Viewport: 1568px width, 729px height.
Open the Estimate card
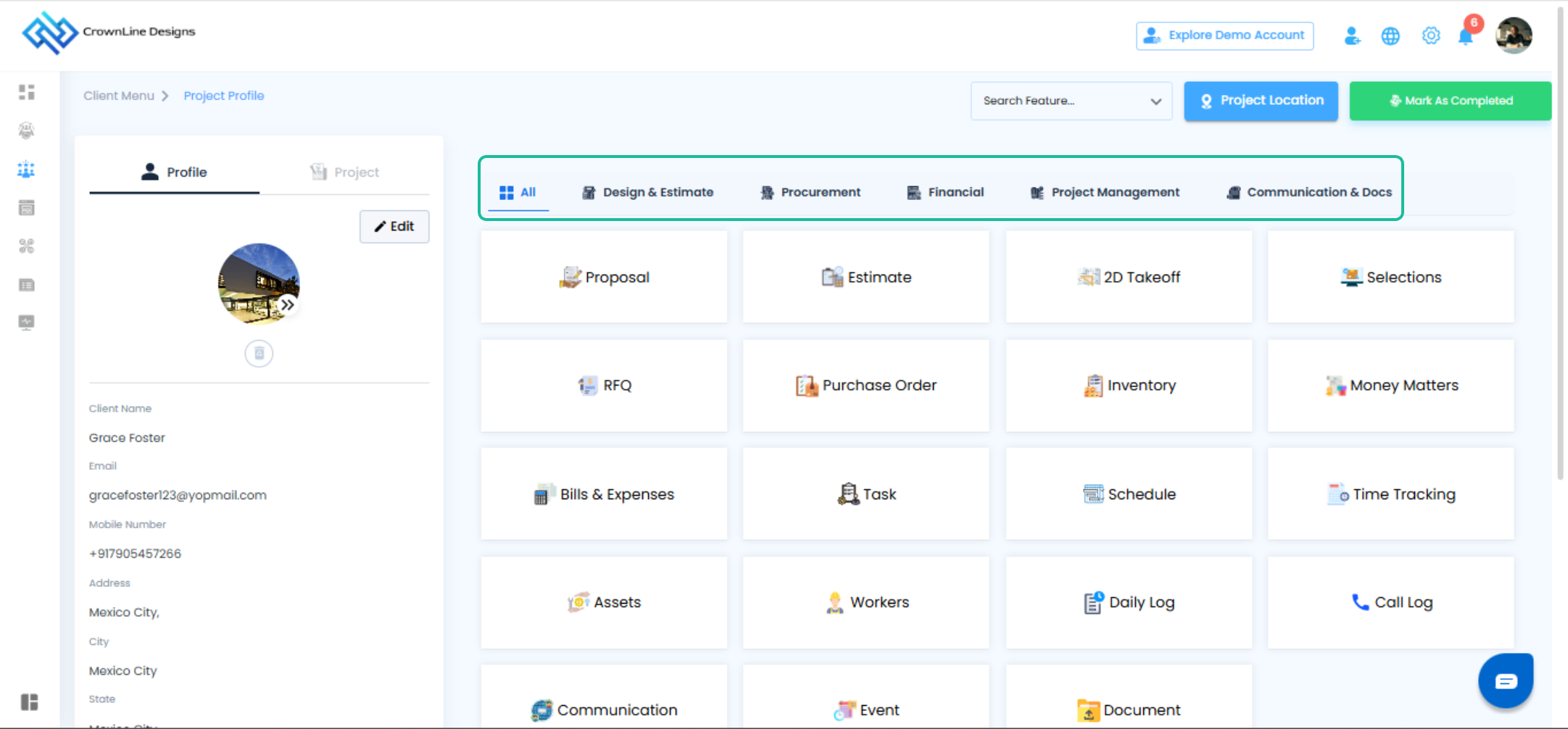click(866, 277)
